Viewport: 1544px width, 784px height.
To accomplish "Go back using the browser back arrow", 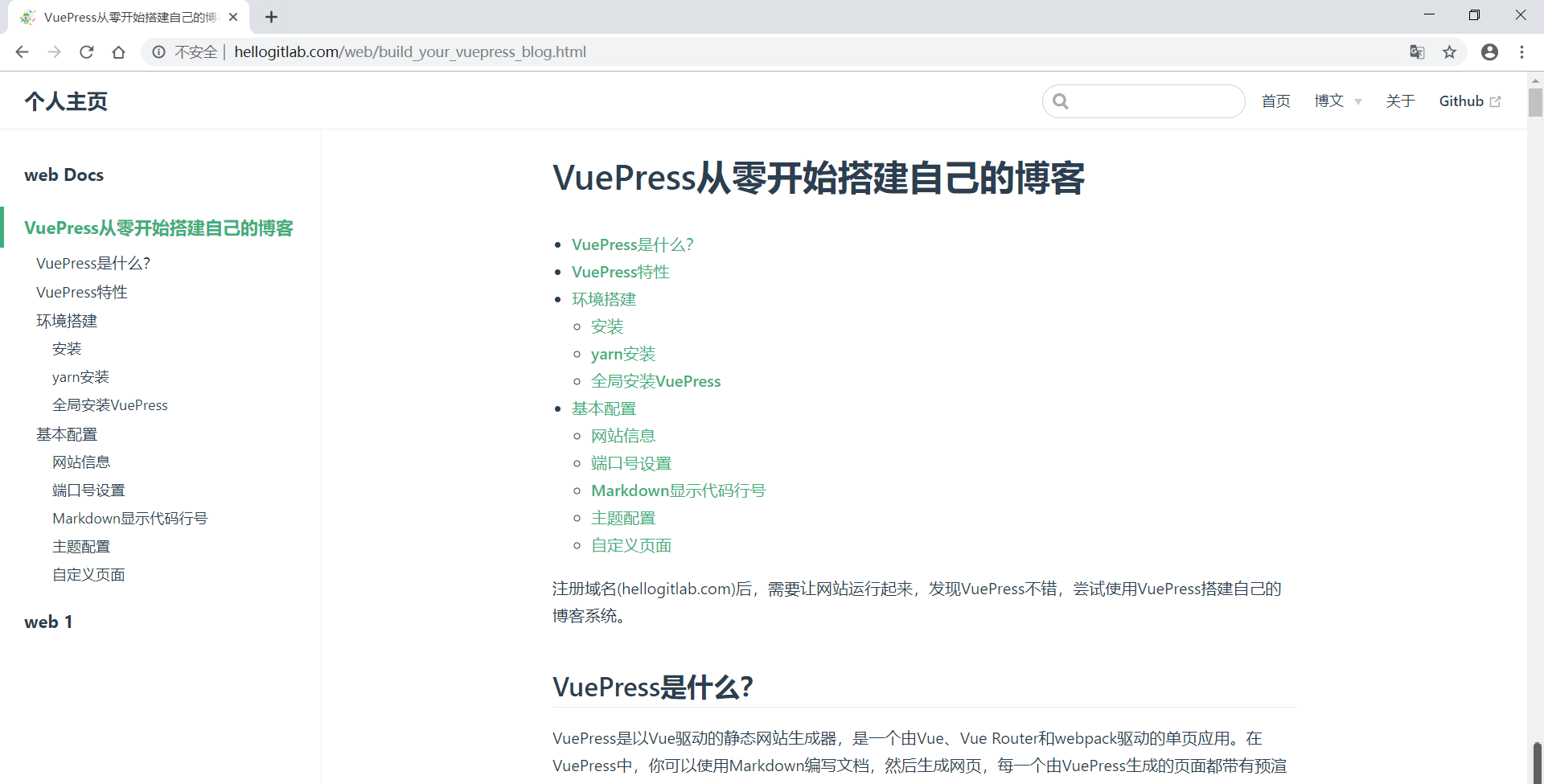I will (22, 52).
